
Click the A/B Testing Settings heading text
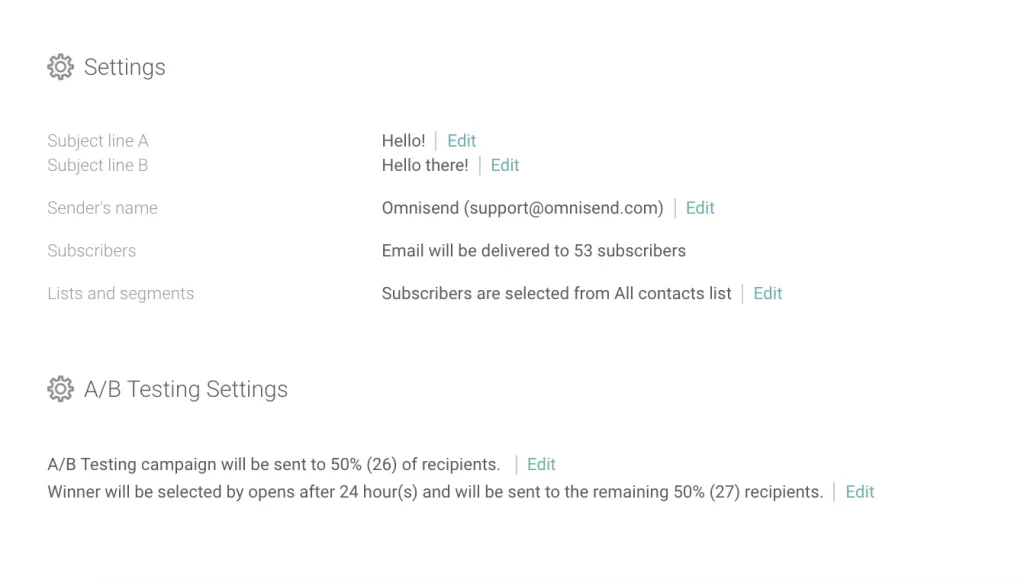(x=186, y=389)
